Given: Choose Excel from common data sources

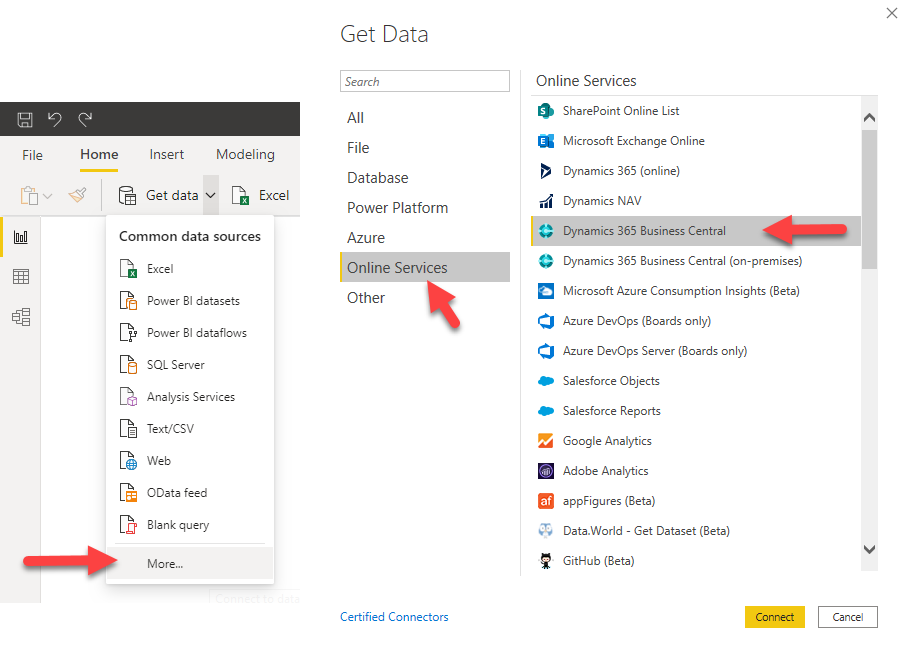Looking at the screenshot, I should tap(190, 269).
